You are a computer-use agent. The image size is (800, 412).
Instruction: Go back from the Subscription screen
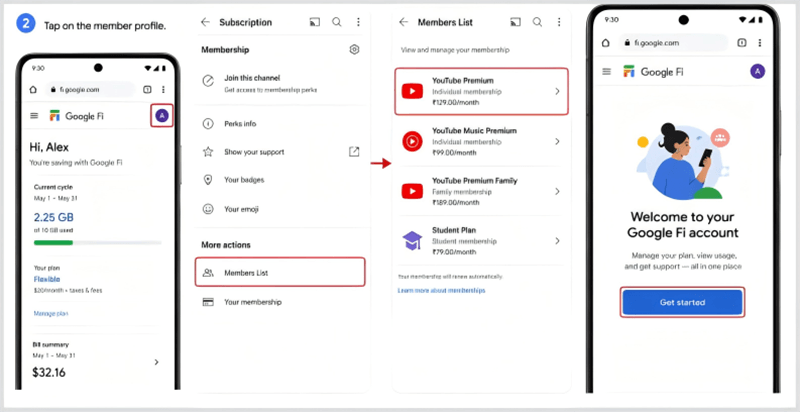pos(205,22)
